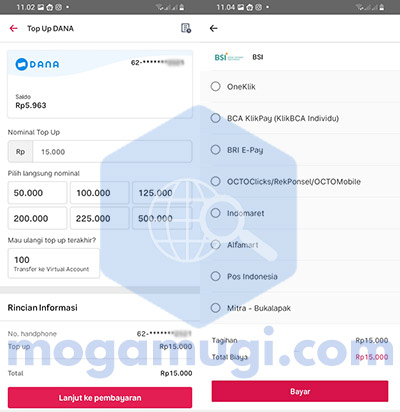Repeat last top up of 100
The height and width of the screenshot is (412, 400).
[x=54, y=263]
